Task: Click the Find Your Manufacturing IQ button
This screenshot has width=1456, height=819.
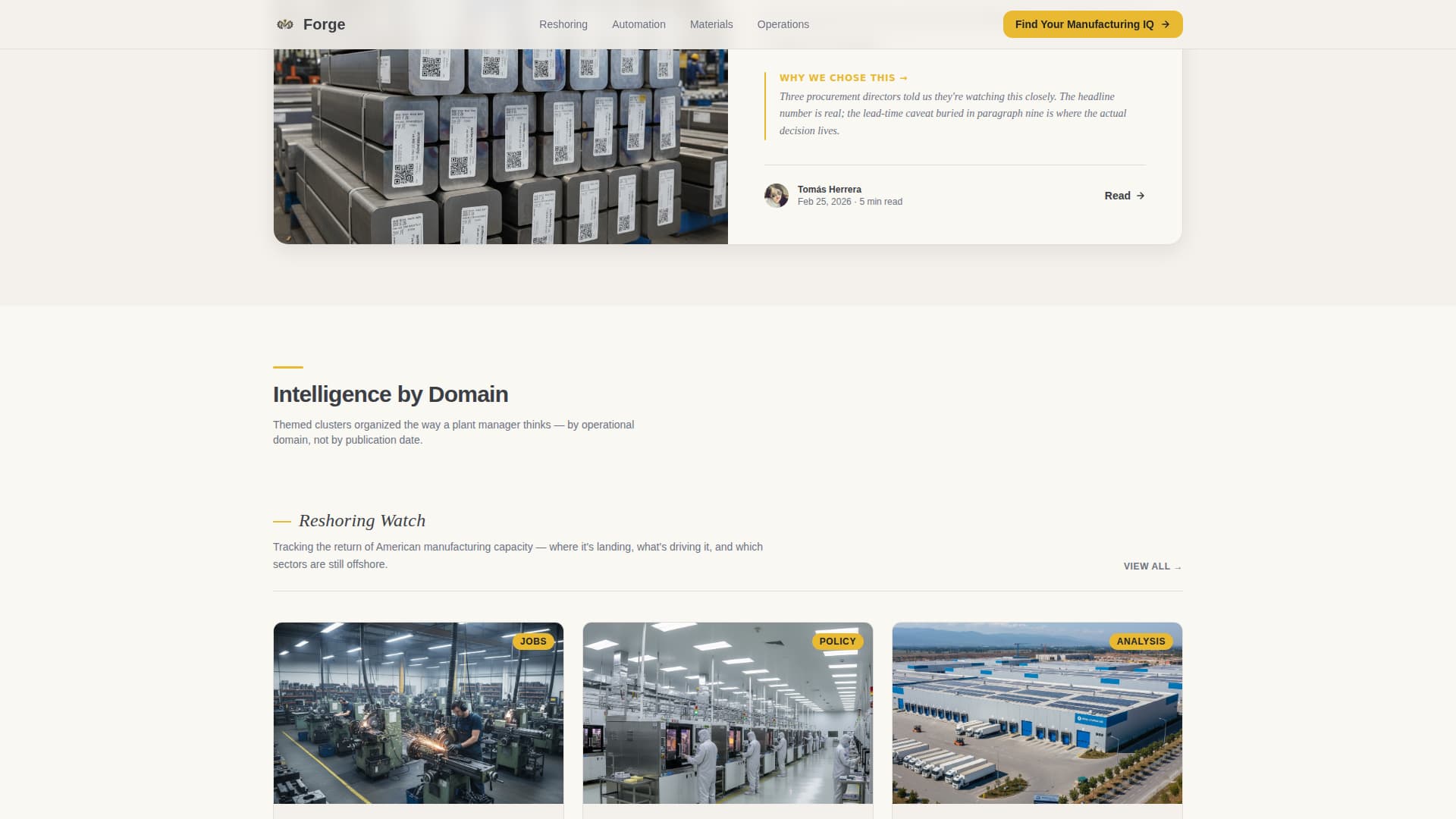Action: (1093, 24)
